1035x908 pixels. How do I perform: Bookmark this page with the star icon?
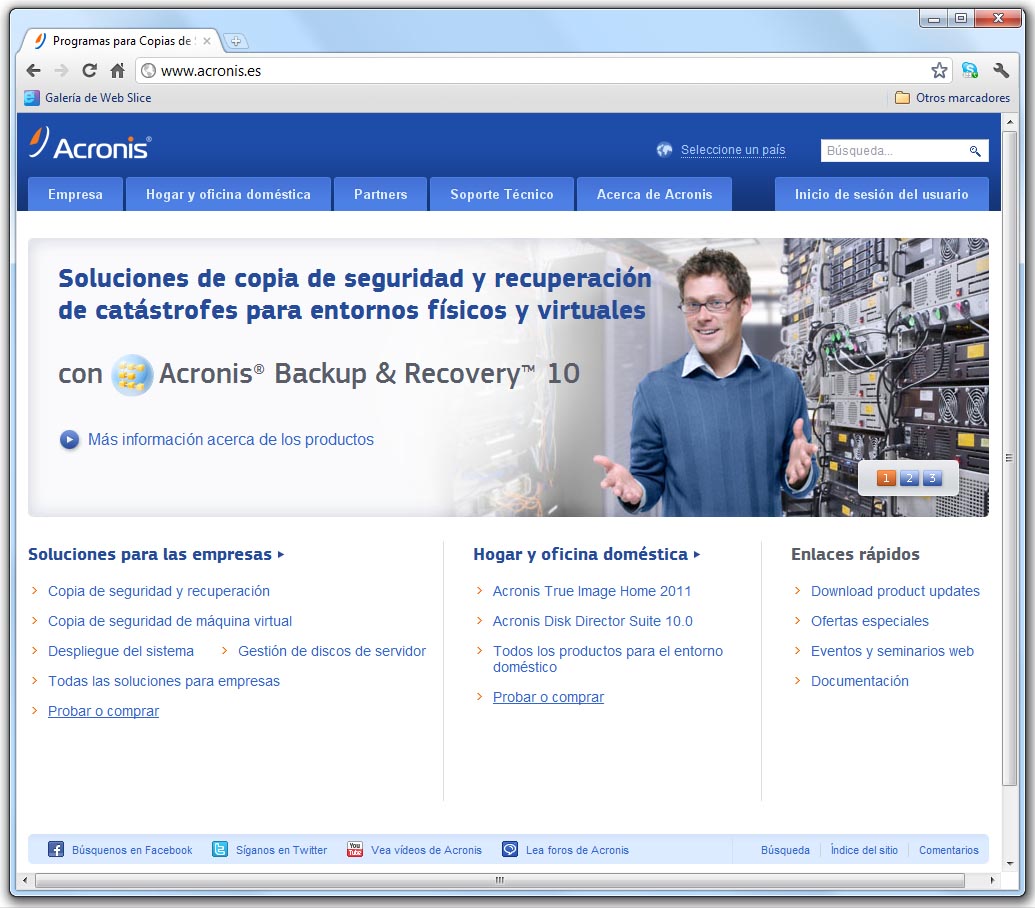(939, 71)
